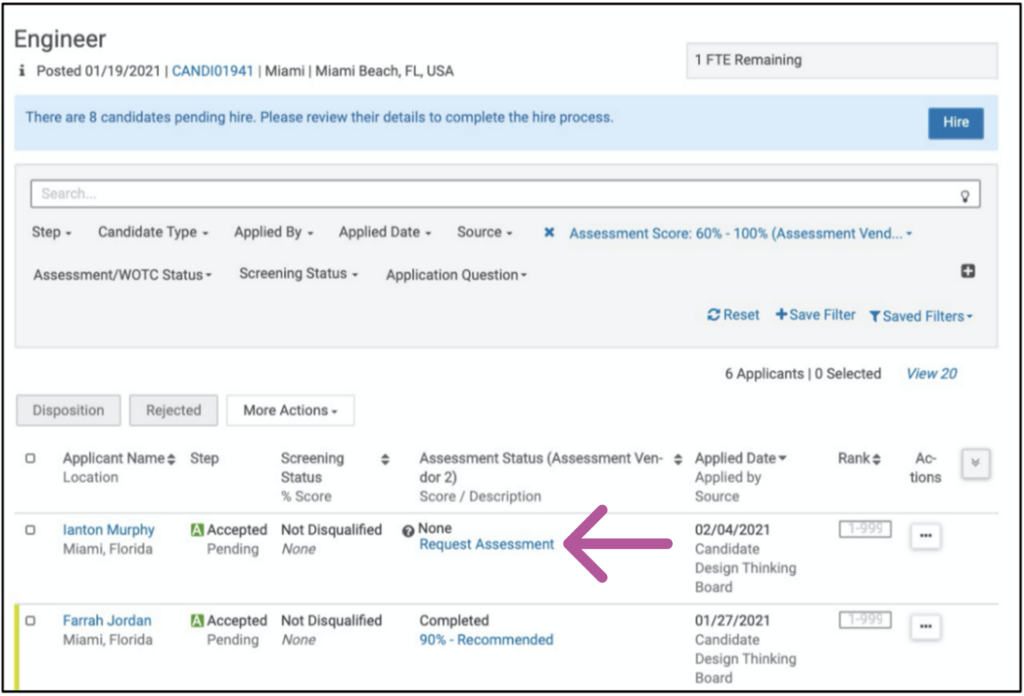Click into the Search input field
1024x696 pixels.
click(490, 194)
